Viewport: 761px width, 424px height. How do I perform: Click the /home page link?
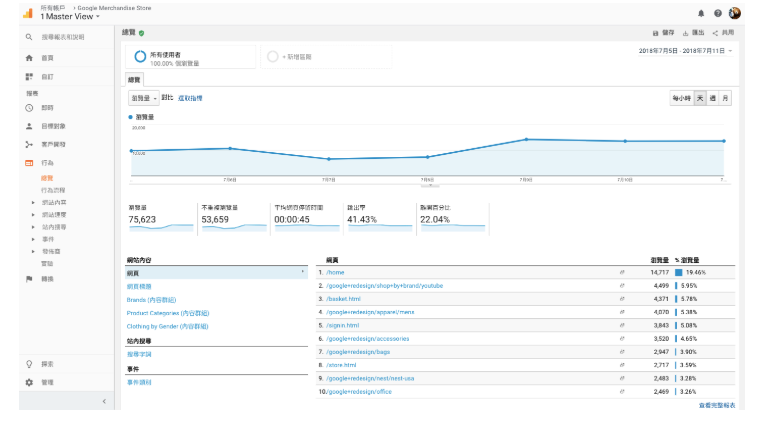pos(335,273)
